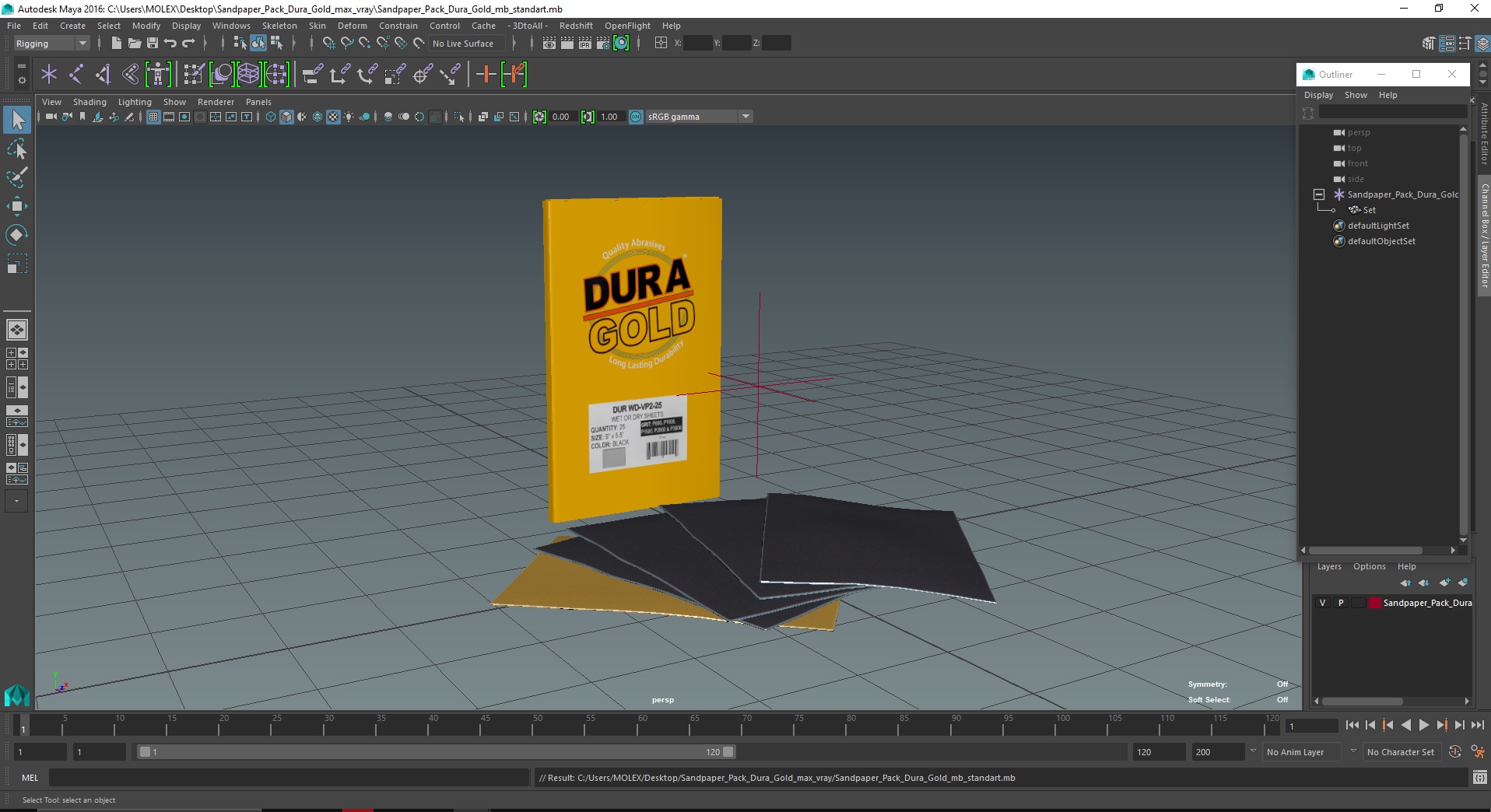Open the Script Editor icon at bottom right
1491x812 pixels.
point(1479,778)
